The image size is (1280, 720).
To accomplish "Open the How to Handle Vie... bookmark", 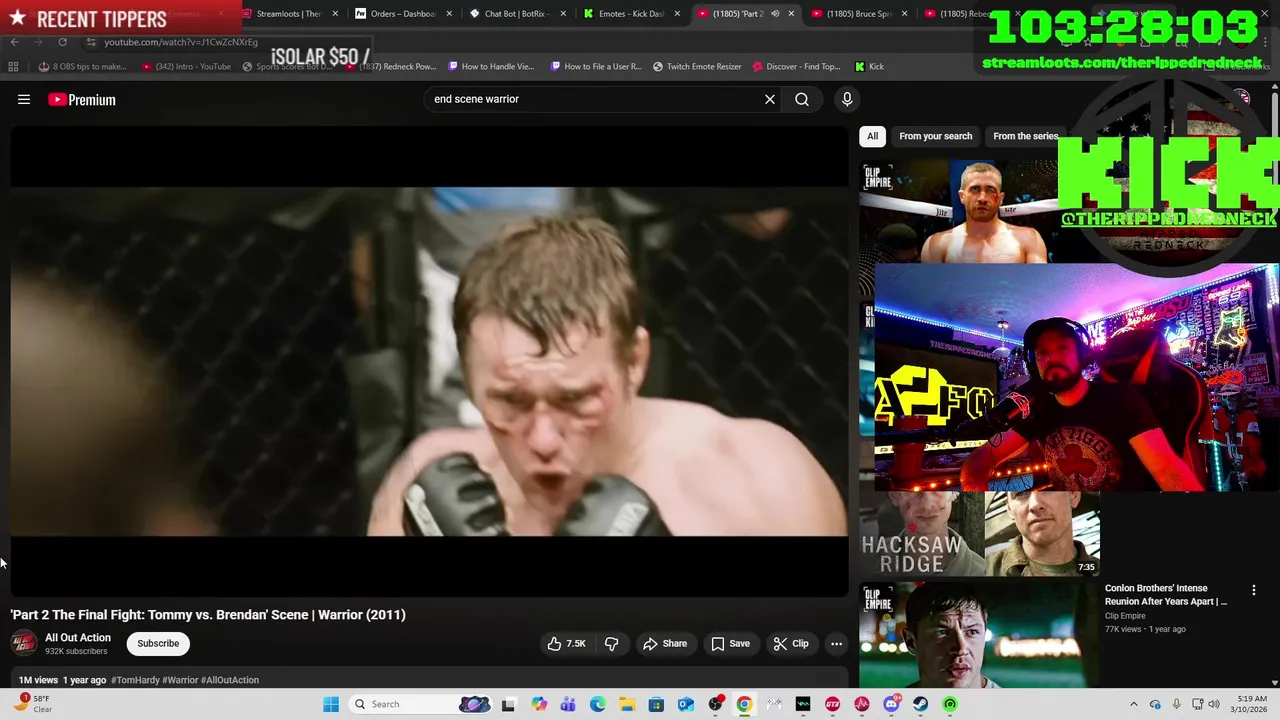I will [491, 67].
